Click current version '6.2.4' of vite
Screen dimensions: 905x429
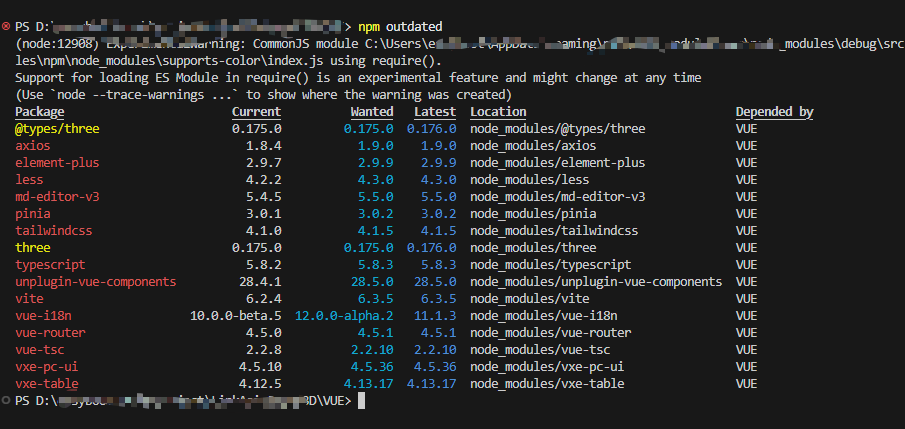pos(264,299)
